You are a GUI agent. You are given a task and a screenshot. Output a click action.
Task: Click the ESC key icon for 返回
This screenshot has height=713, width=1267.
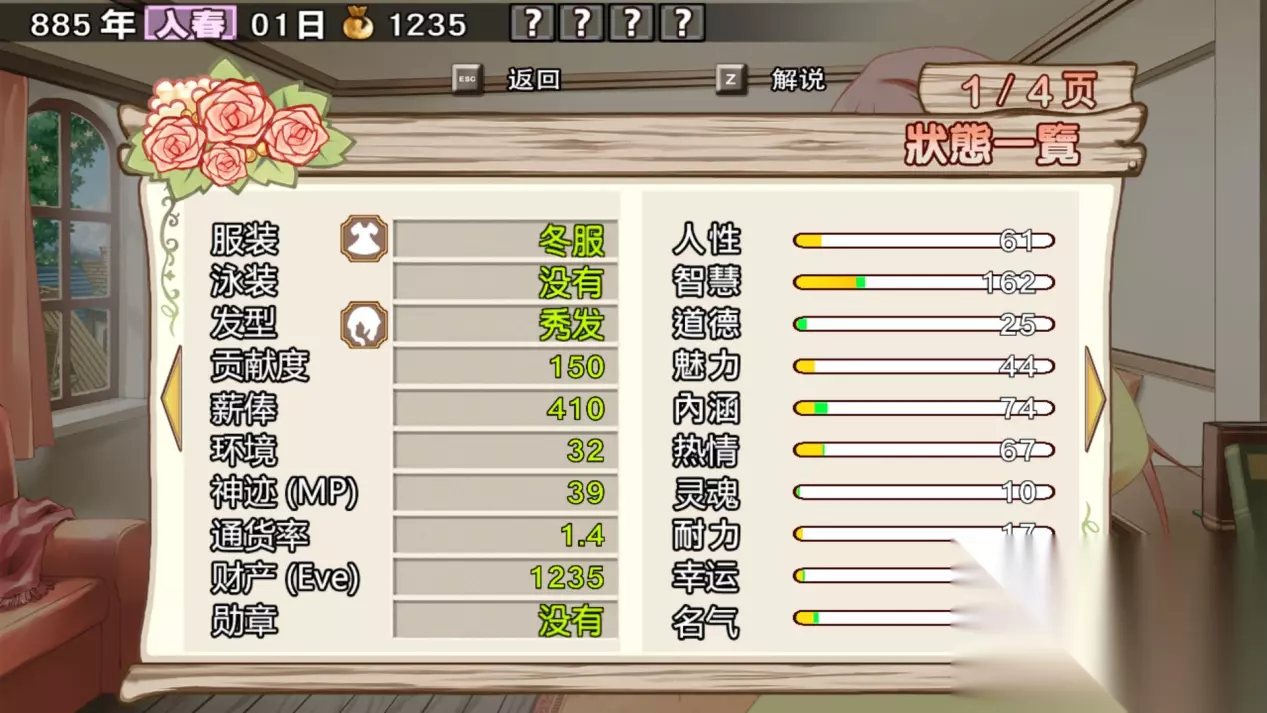click(467, 79)
